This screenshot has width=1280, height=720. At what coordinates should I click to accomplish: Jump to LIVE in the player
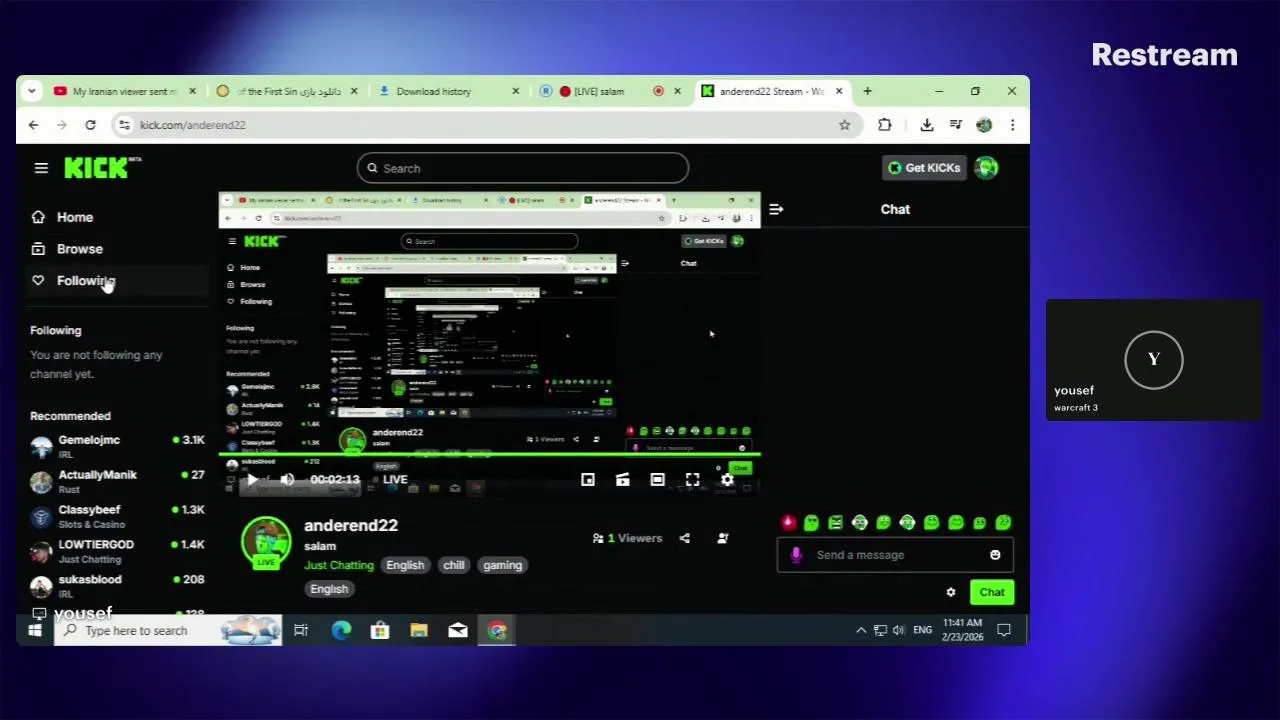point(395,480)
